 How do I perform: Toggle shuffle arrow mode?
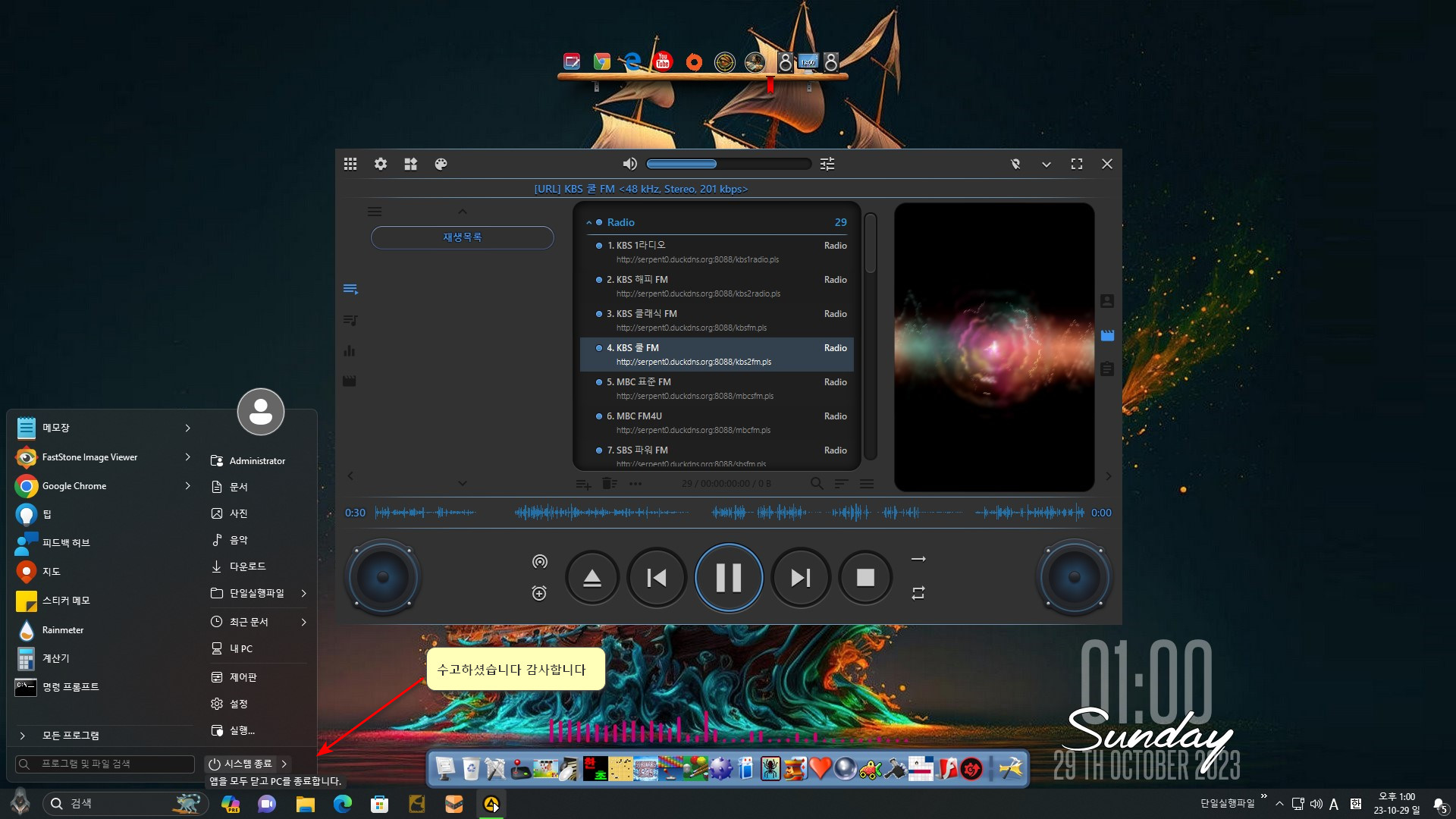[918, 559]
